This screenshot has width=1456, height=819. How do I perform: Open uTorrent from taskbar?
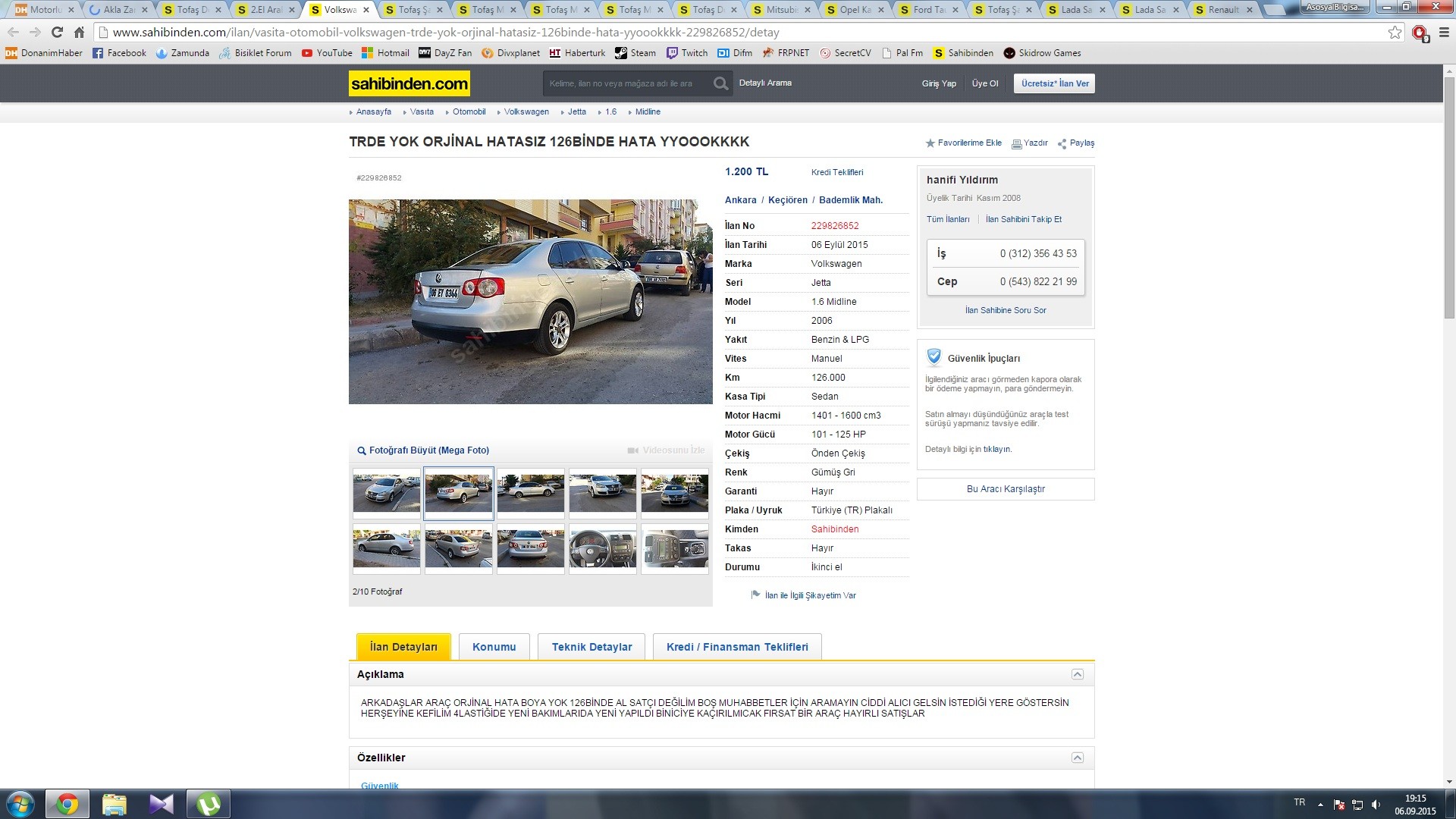209,804
